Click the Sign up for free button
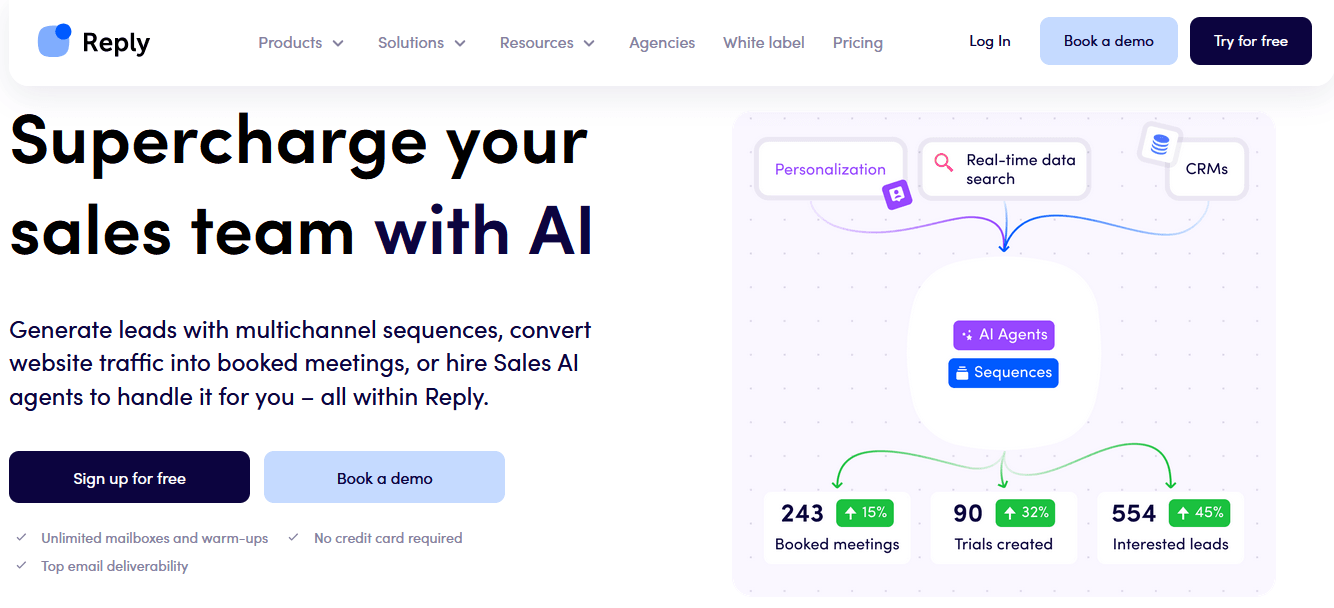 tap(129, 477)
